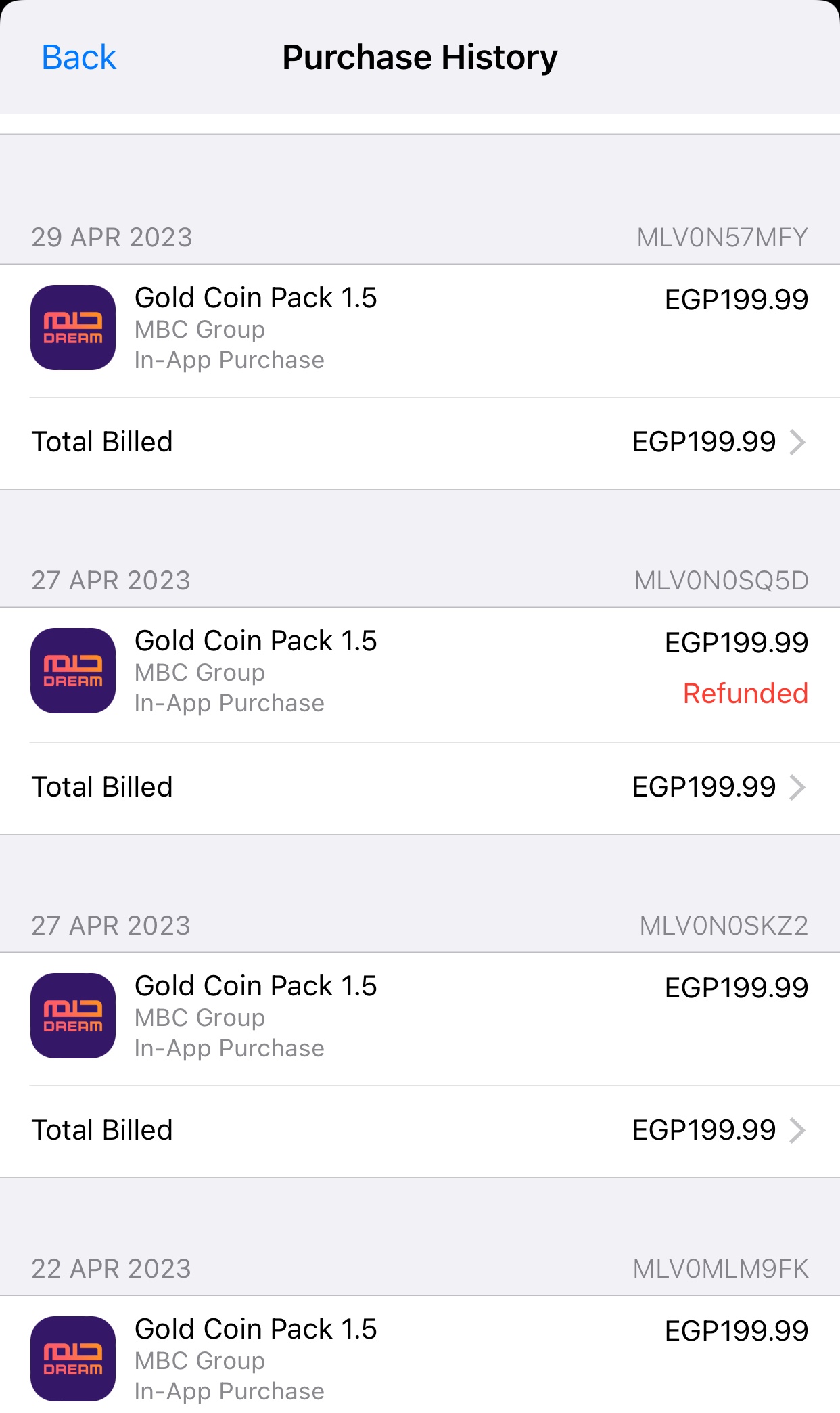Click order ID MLV0N0SQ5D

pos(721,581)
